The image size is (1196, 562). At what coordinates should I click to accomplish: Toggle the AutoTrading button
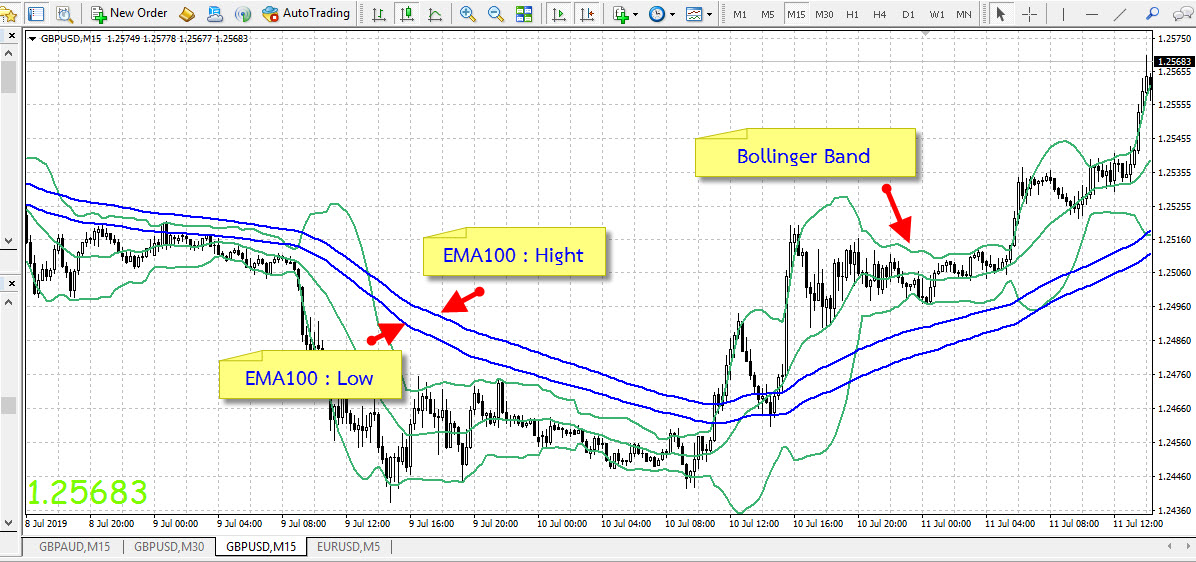click(x=306, y=14)
